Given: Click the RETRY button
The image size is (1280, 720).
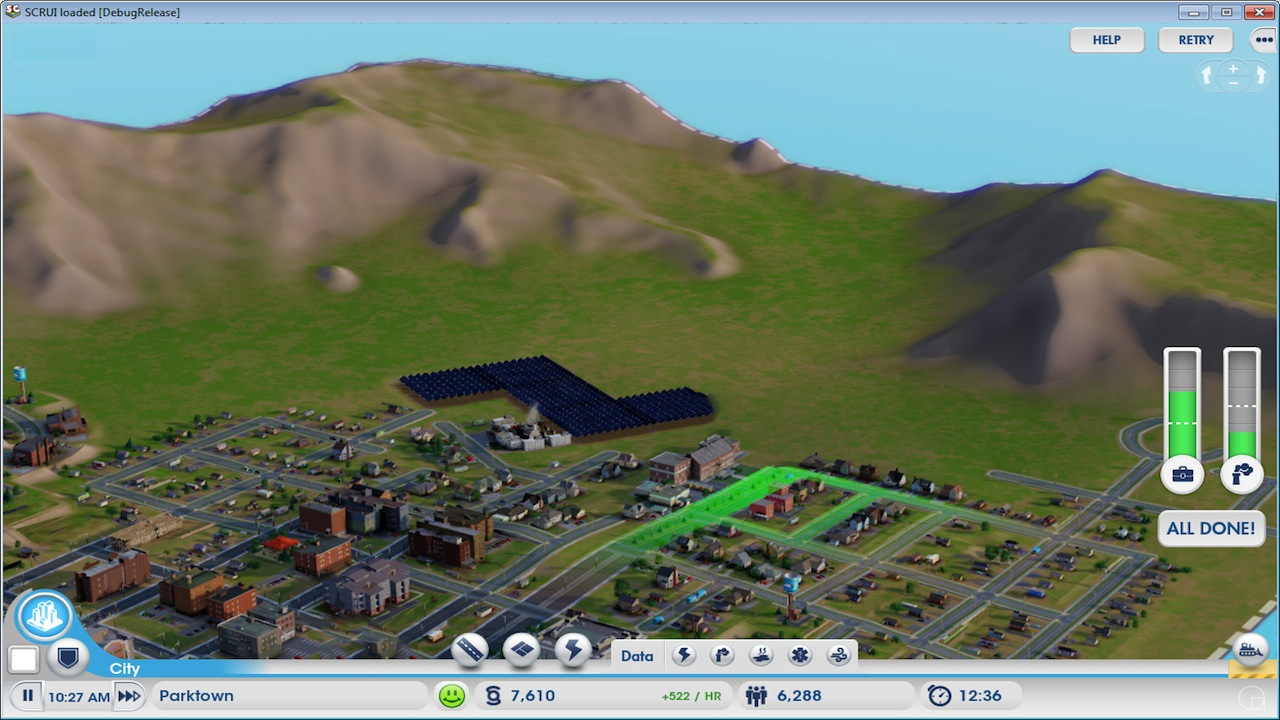Looking at the screenshot, I should point(1196,40).
